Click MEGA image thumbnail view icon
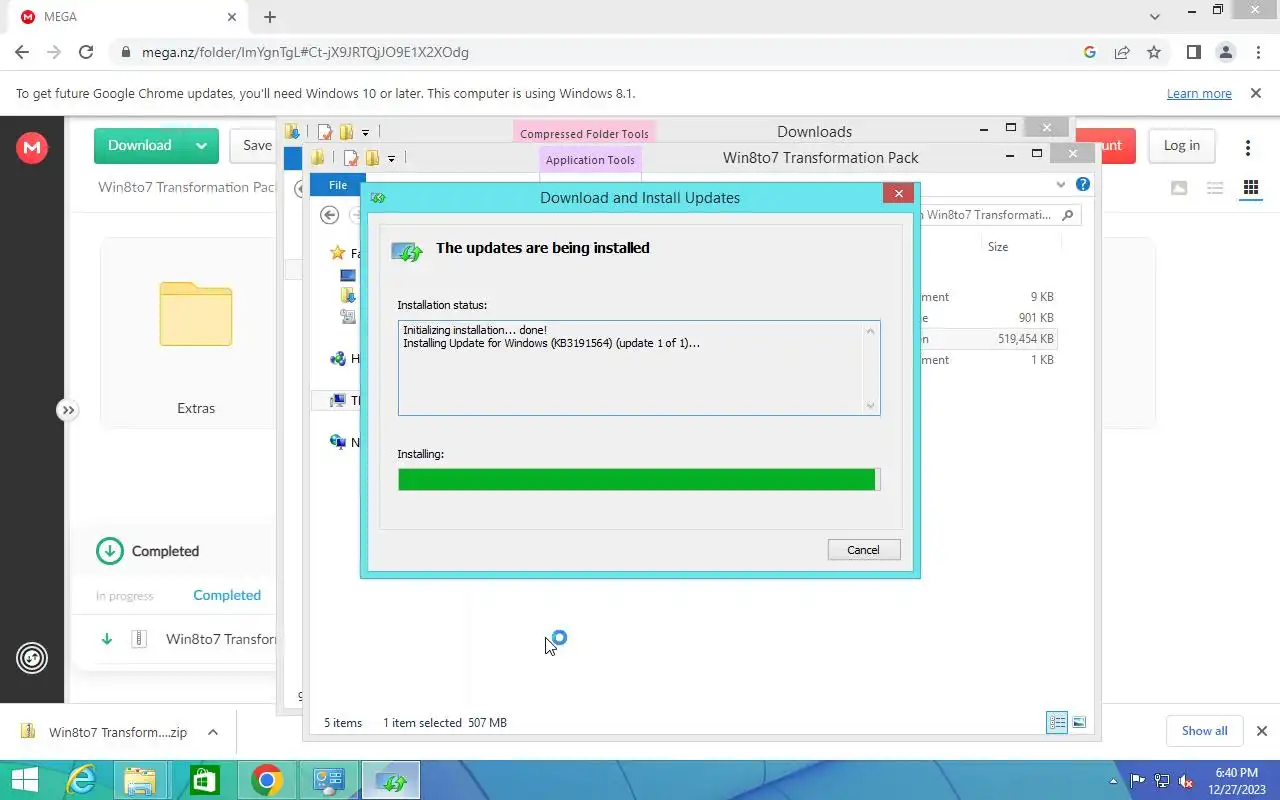 1179,187
